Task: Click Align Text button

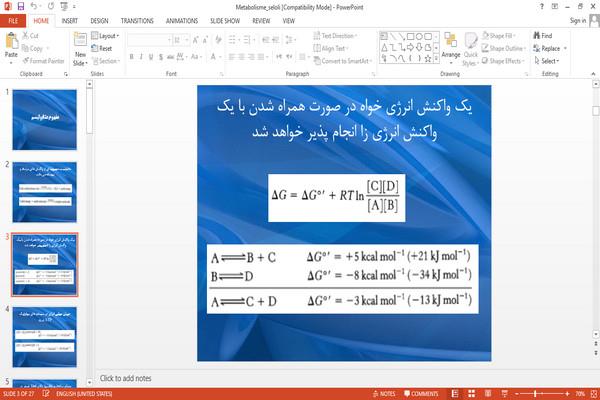Action: [331, 48]
